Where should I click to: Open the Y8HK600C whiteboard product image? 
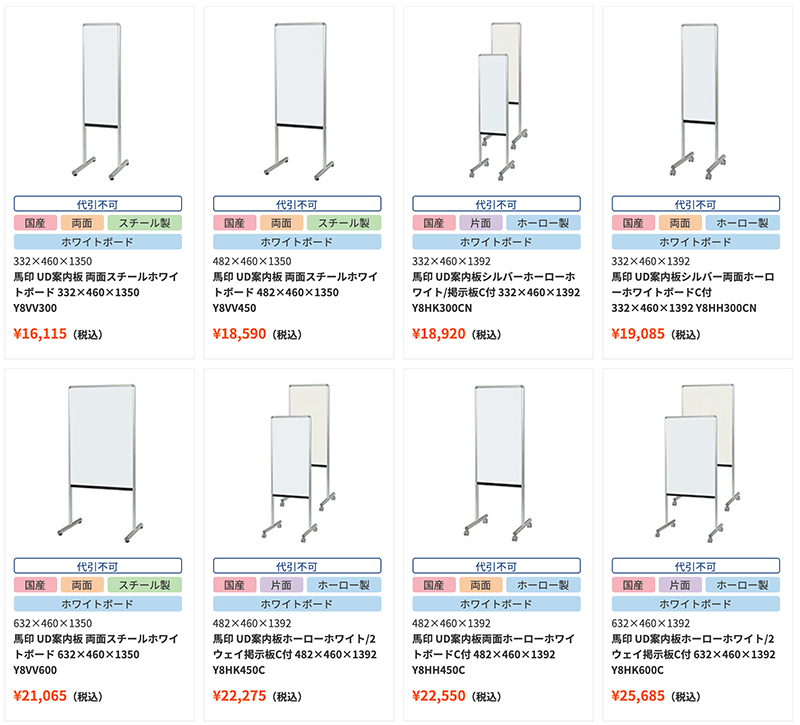click(698, 463)
